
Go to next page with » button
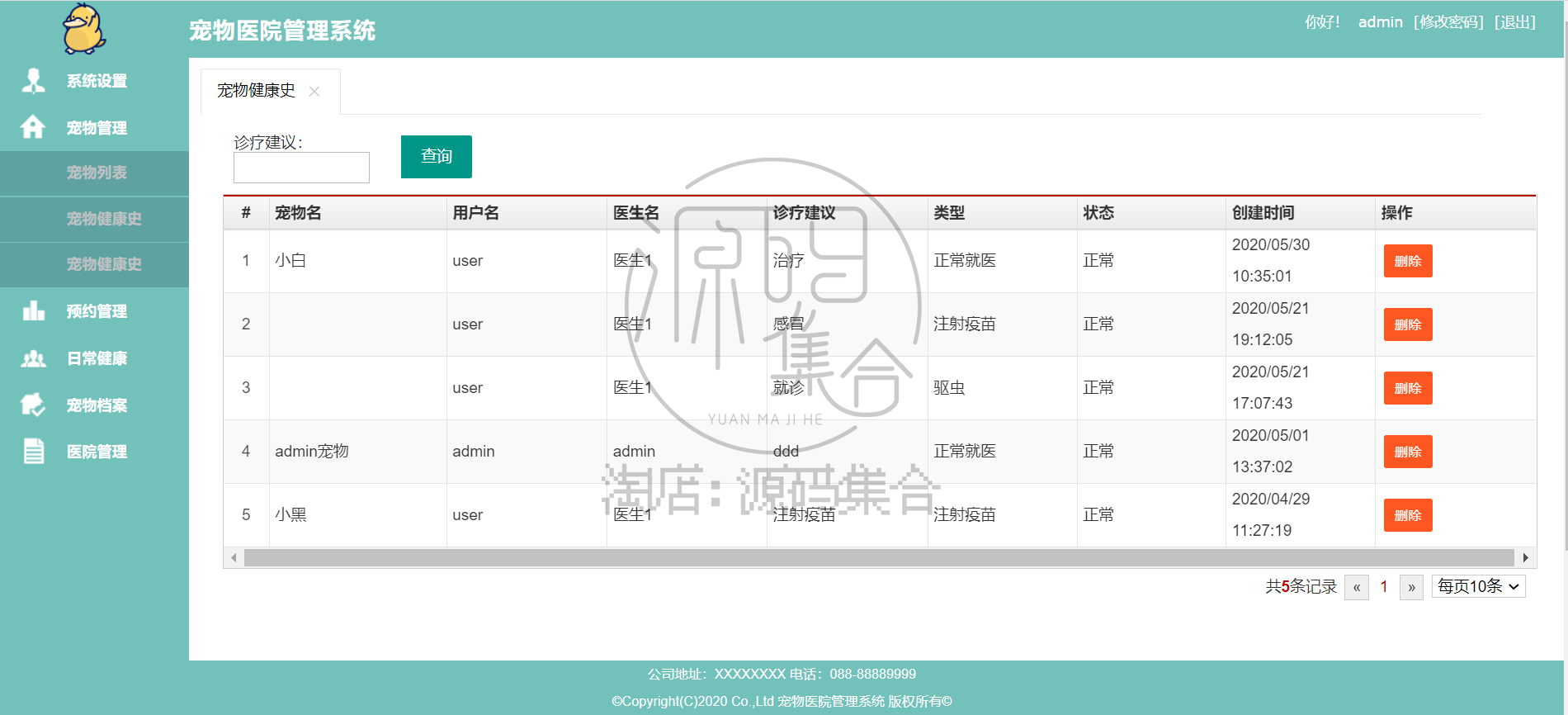(x=1411, y=587)
